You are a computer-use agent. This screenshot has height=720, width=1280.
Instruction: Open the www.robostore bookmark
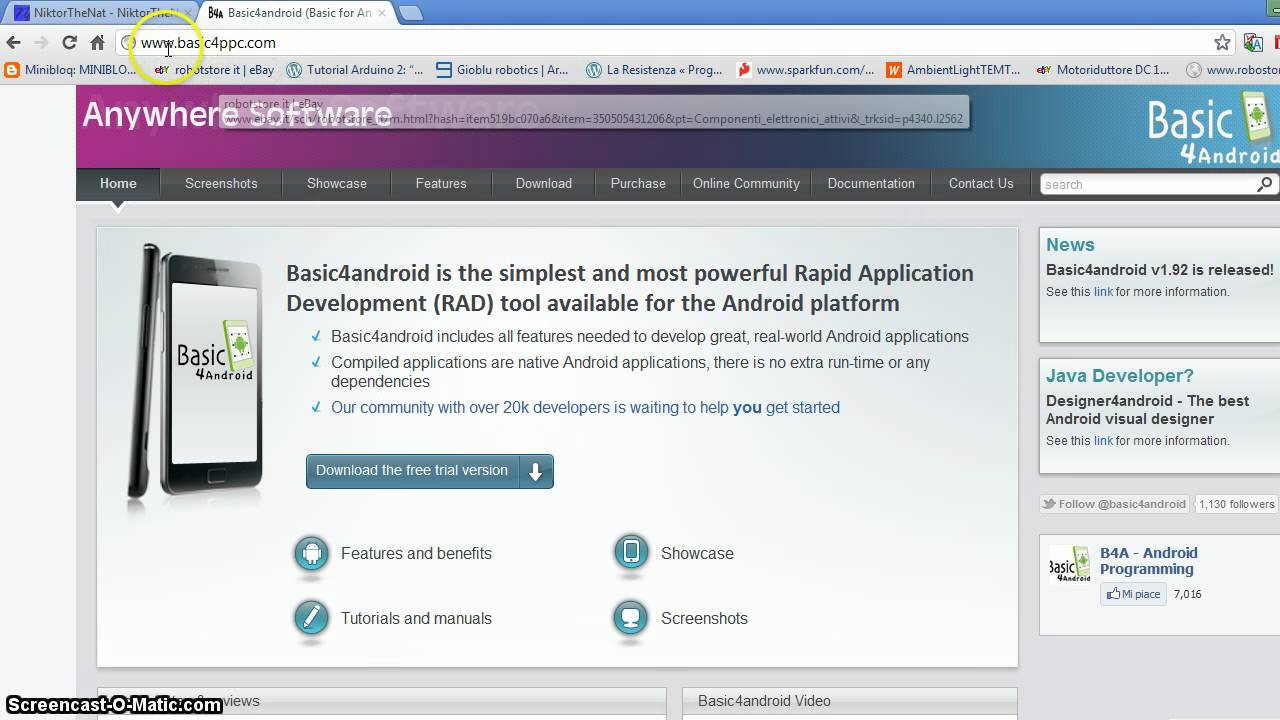click(1232, 70)
